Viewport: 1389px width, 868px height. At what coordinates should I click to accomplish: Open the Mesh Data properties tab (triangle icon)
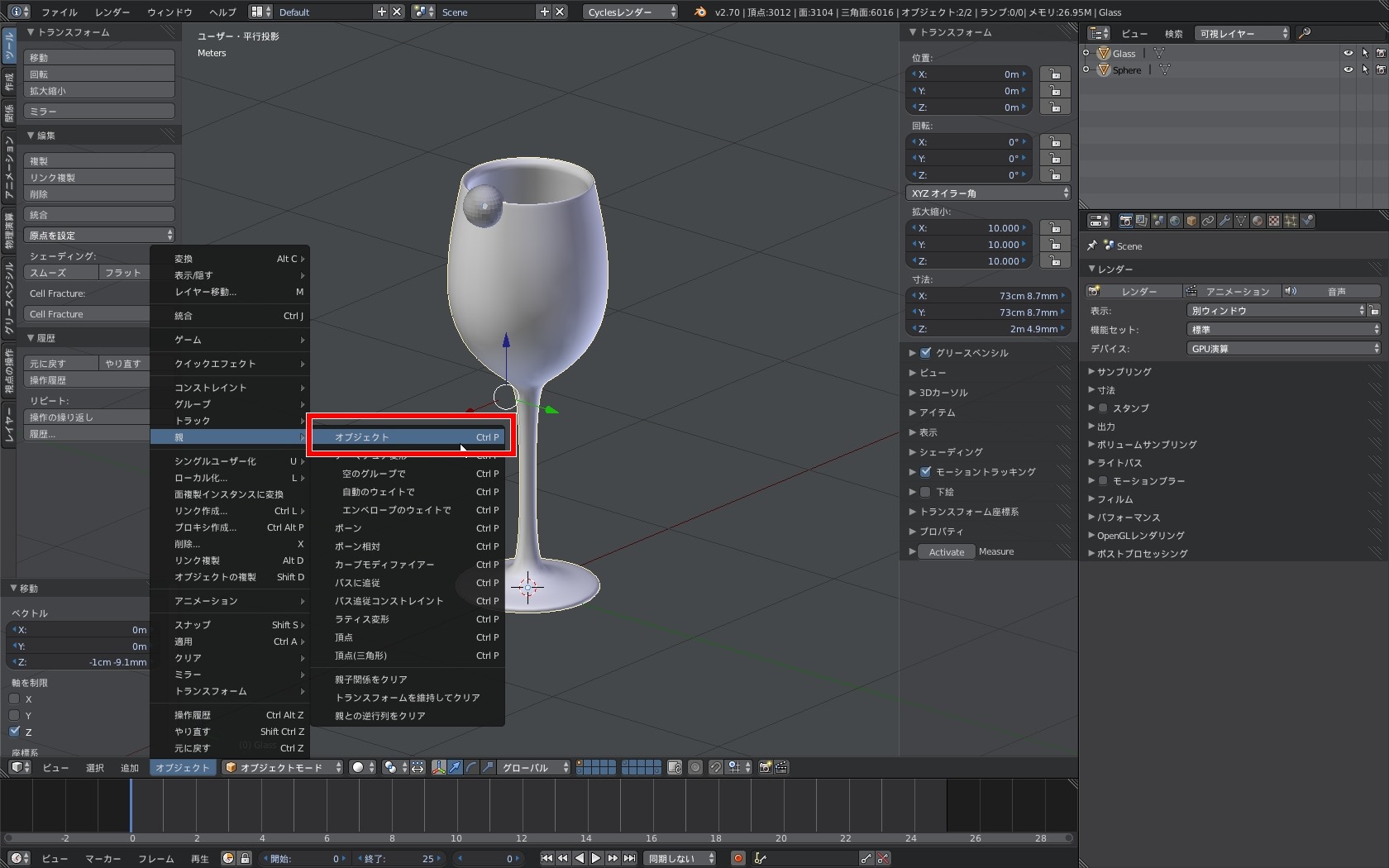click(x=1241, y=221)
